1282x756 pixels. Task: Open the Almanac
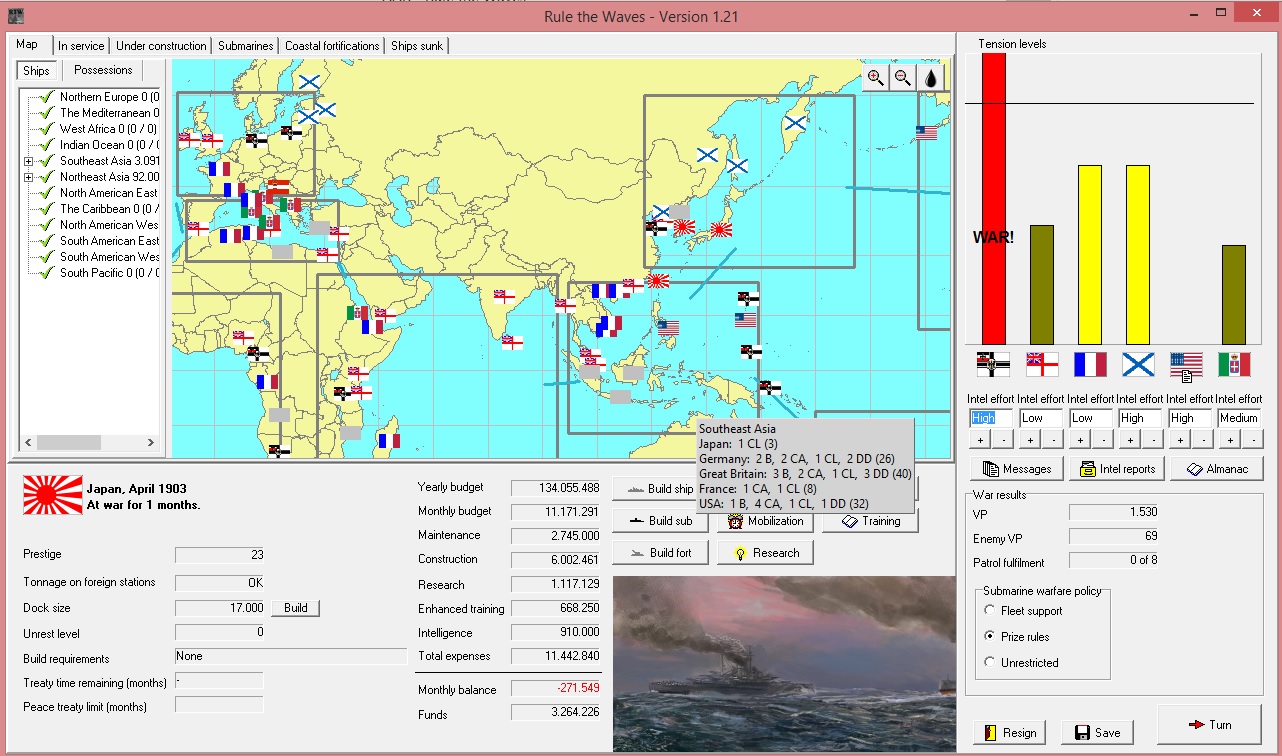tap(1216, 469)
